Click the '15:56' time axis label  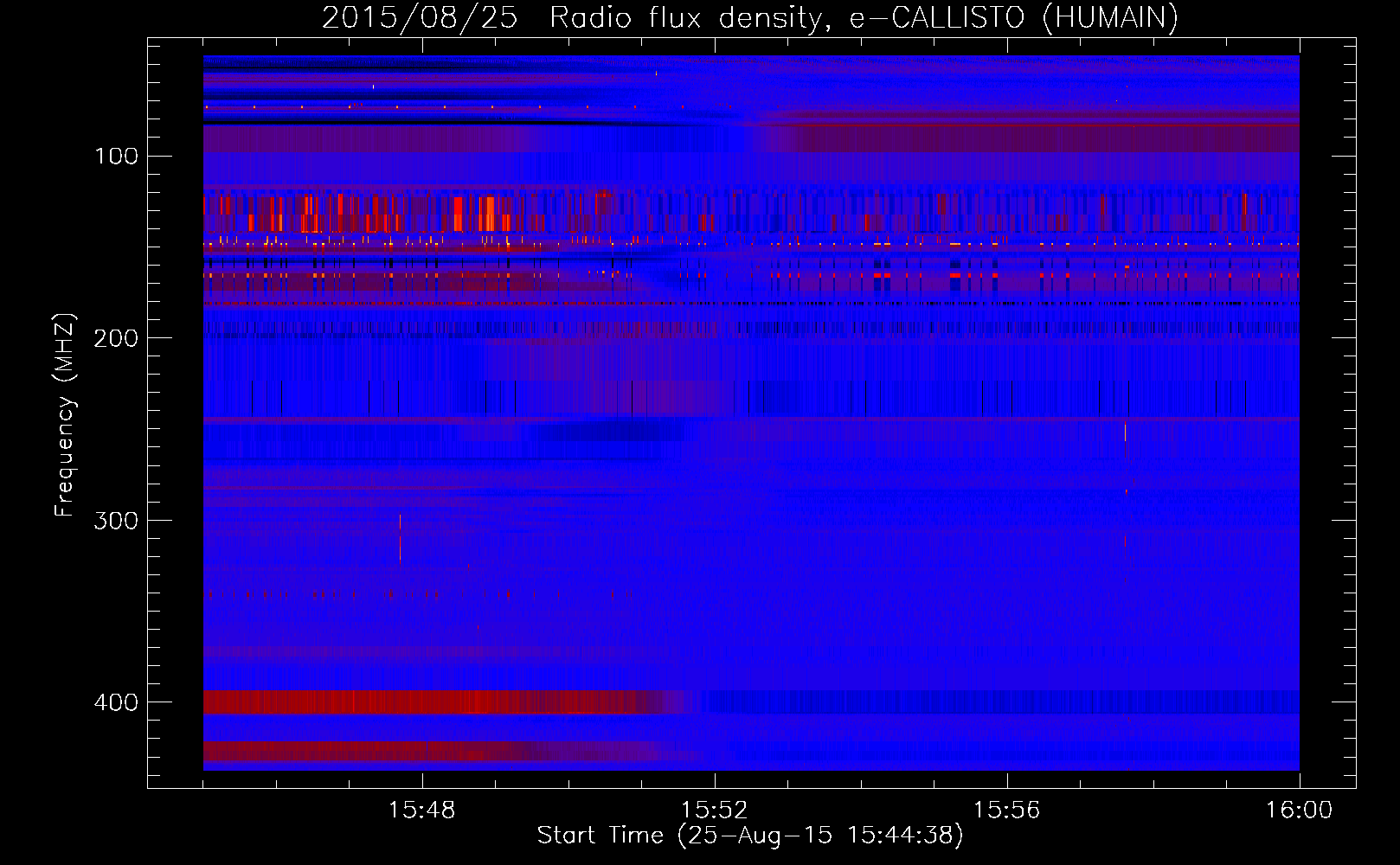point(1006,811)
